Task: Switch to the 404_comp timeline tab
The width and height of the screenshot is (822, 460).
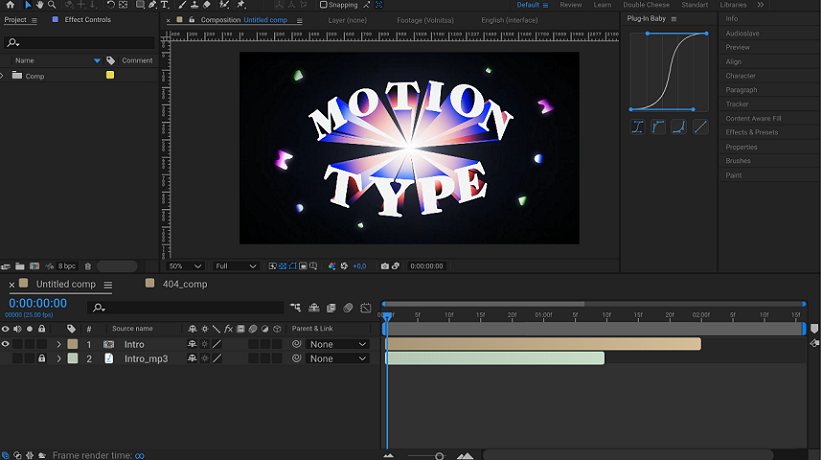Action: point(184,284)
